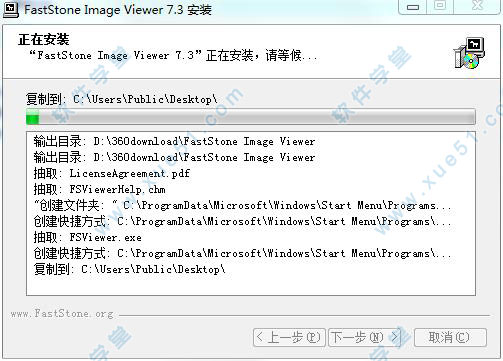The image size is (503, 361).
Task: Click the Next 下一步(N) button
Action: point(364,337)
